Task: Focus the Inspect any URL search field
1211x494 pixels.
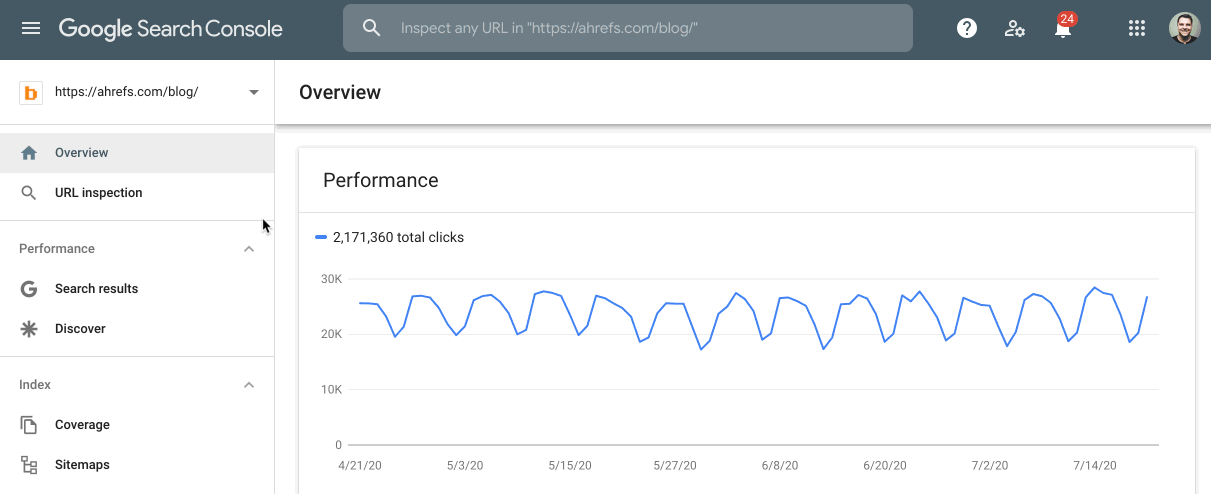Action: pyautogui.click(x=640, y=28)
